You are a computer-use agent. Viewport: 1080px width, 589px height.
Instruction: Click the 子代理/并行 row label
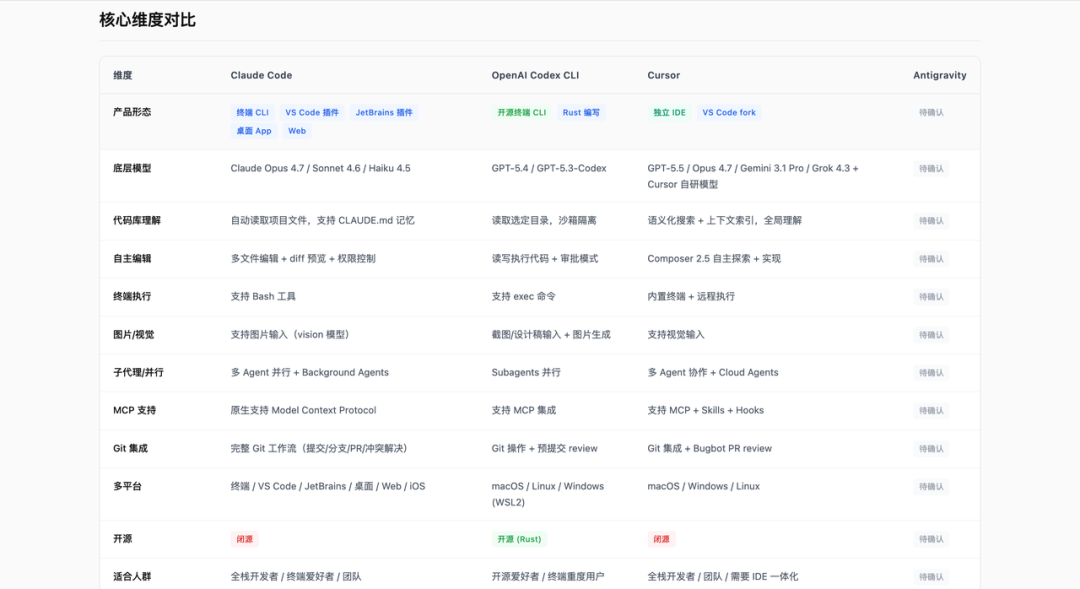coord(138,373)
